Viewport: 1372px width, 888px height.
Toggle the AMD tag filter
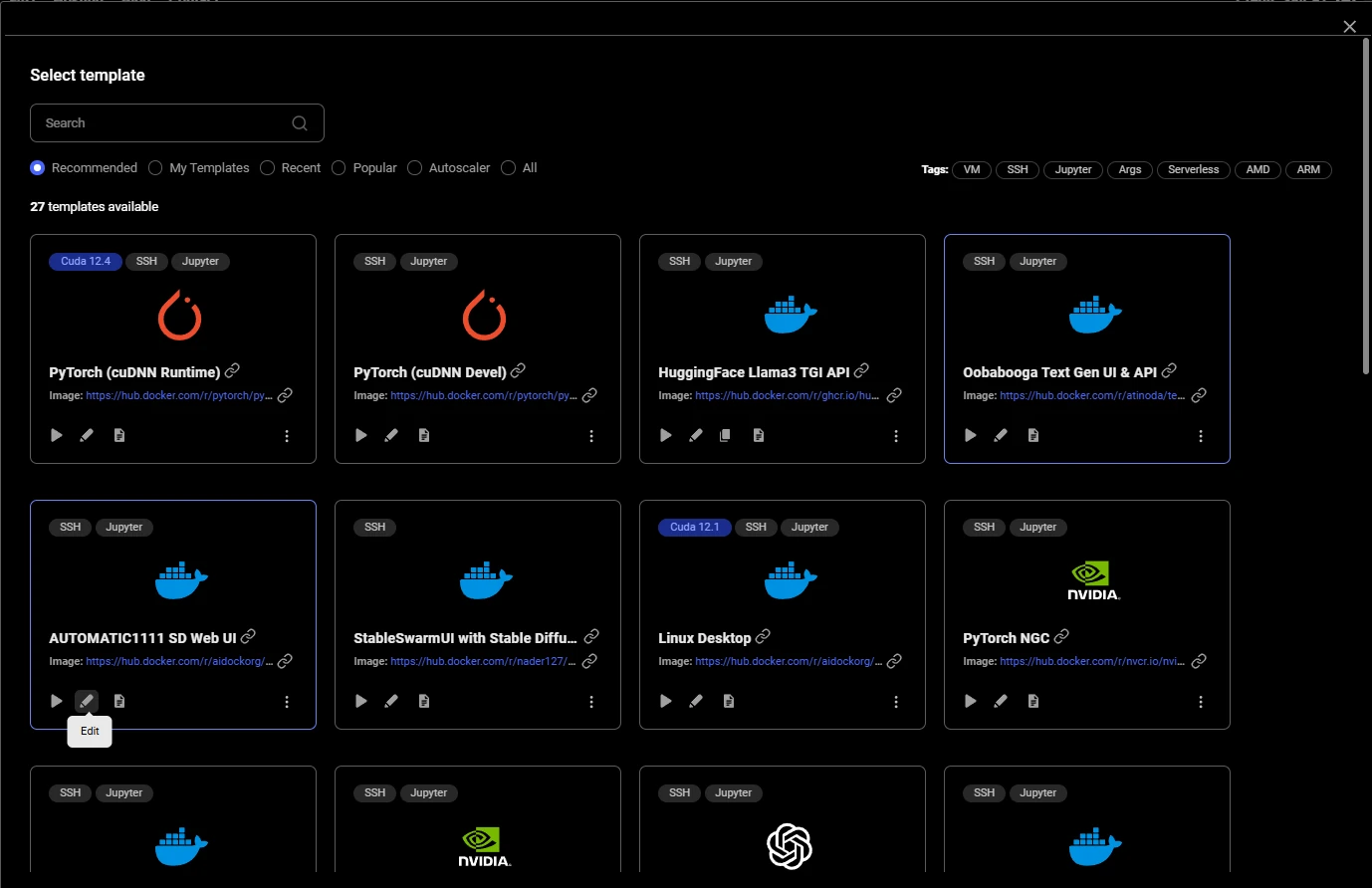[1258, 170]
